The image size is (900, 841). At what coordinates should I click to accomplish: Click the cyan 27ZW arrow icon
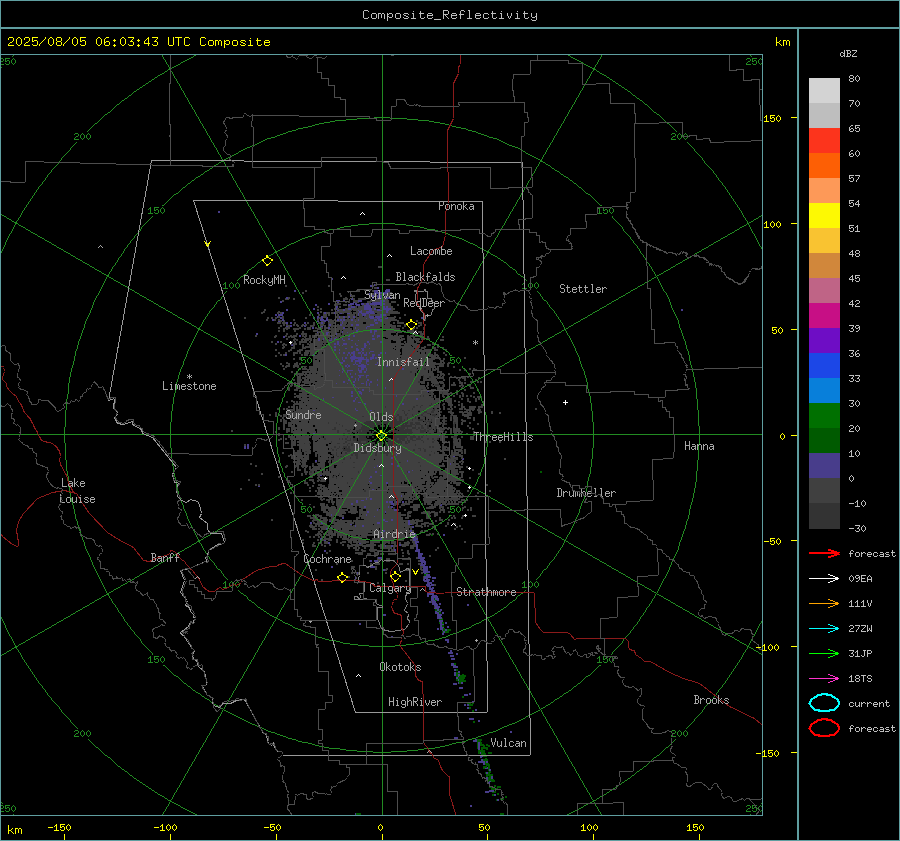click(824, 629)
